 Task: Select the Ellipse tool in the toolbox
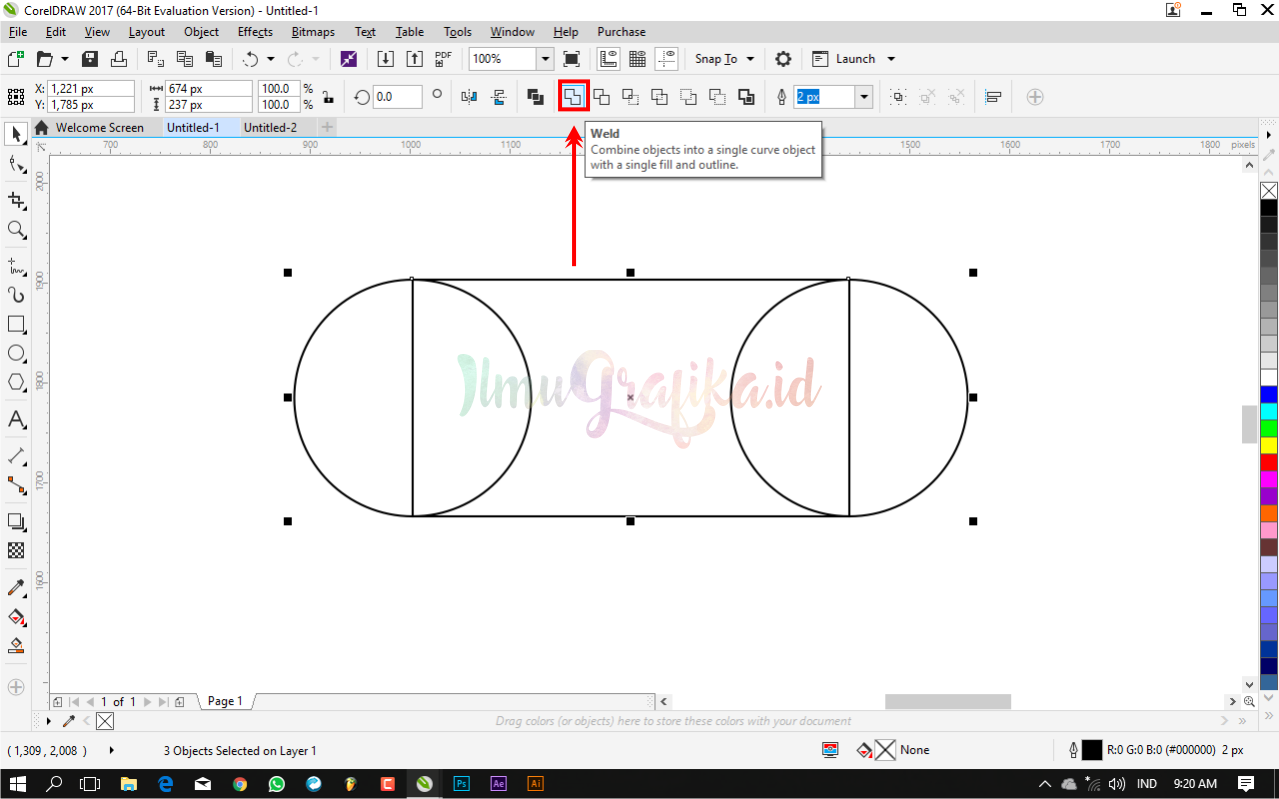tap(16, 353)
